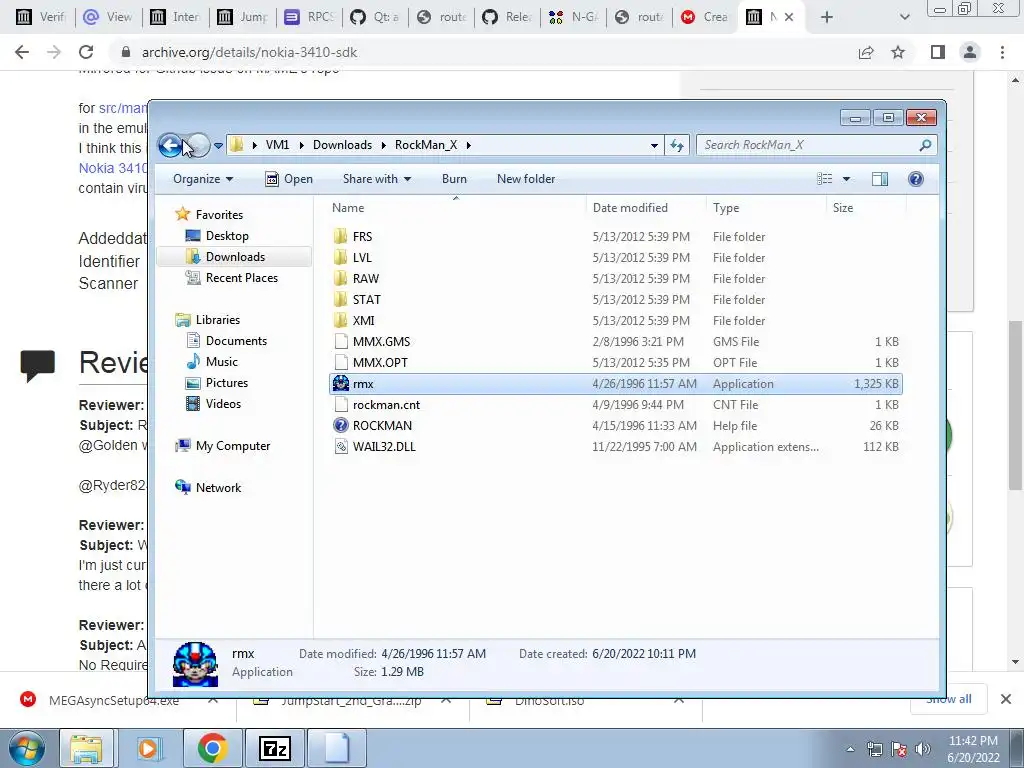Open Favorites in the navigation pane
The width and height of the screenshot is (1024, 768).
(209, 214)
